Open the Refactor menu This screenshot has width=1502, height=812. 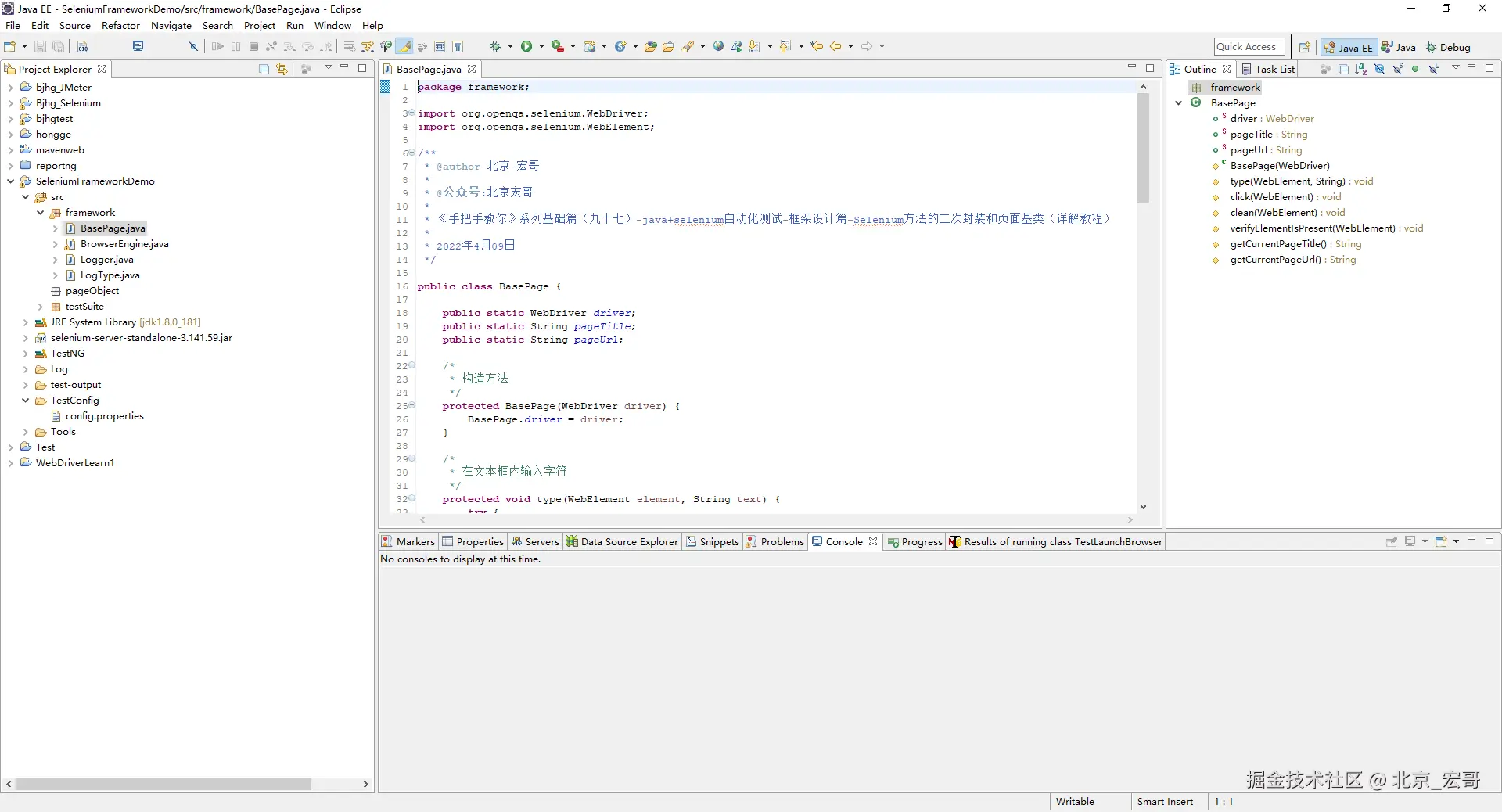(120, 26)
